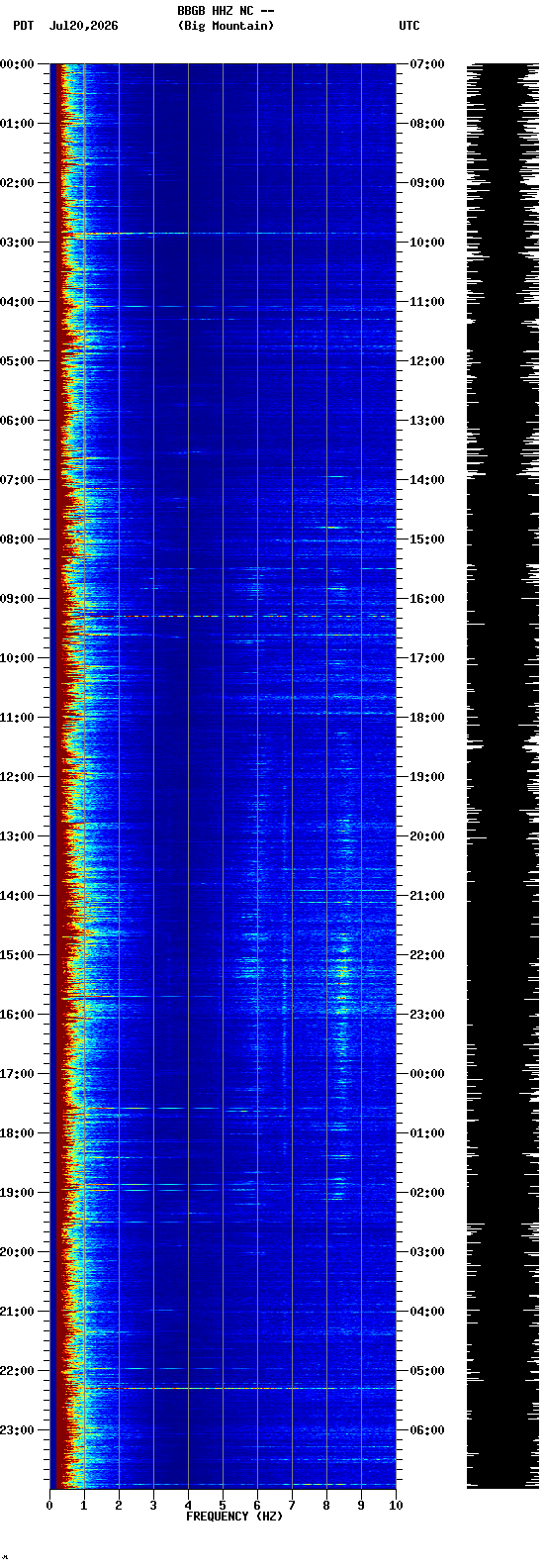Click the '04:00' PDT time label
This screenshot has width=546, height=1568.
17,302
